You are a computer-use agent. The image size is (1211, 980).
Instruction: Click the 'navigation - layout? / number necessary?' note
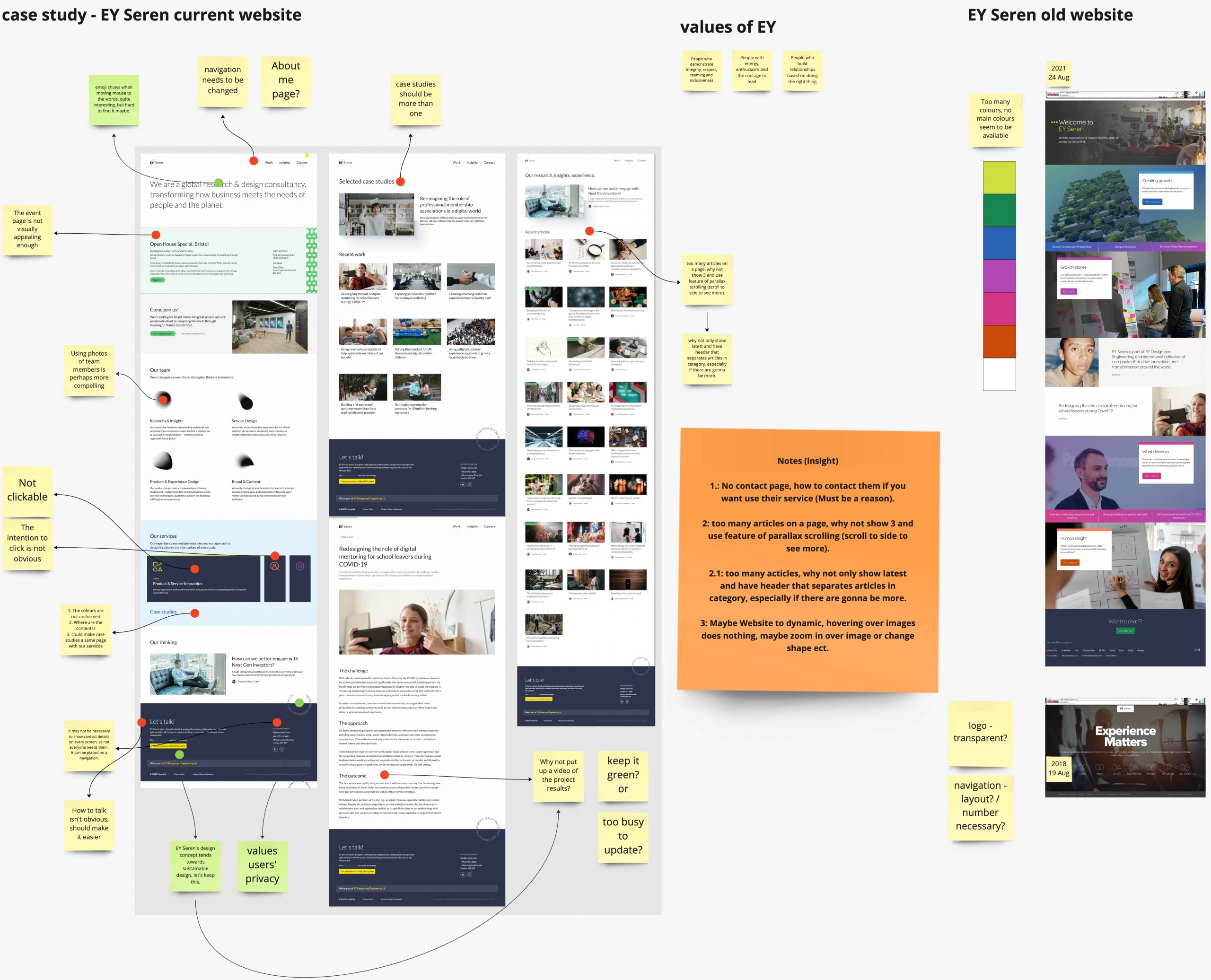pos(980,807)
